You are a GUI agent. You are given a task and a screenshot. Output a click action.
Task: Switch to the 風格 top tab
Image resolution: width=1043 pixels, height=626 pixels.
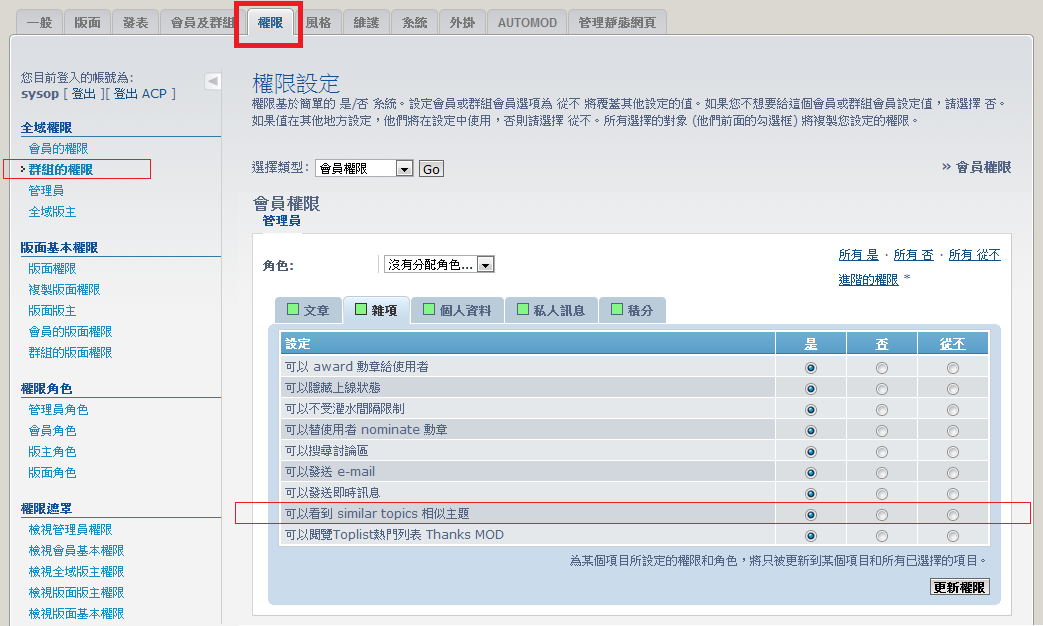tap(319, 22)
